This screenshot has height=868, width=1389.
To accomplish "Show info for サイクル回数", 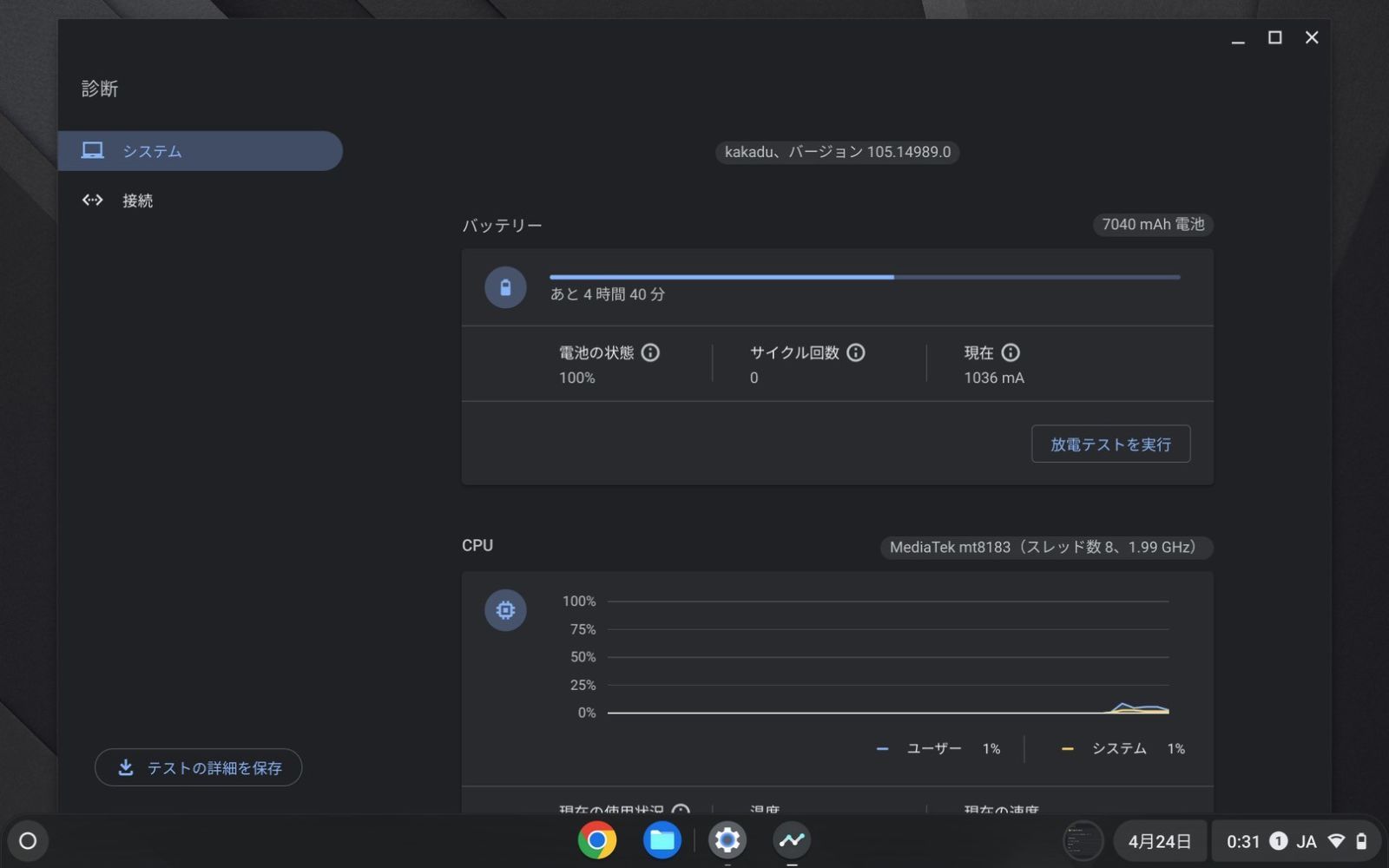I will pyautogui.click(x=856, y=352).
